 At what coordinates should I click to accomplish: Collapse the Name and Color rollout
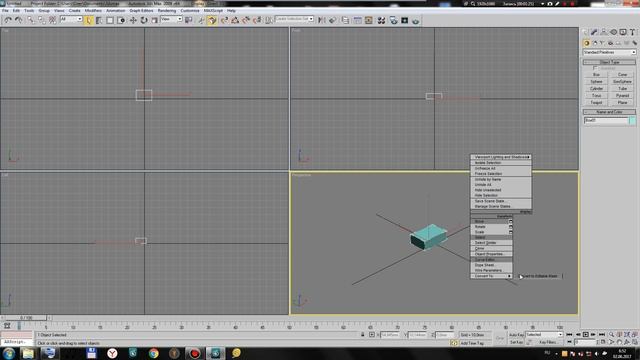(x=609, y=112)
